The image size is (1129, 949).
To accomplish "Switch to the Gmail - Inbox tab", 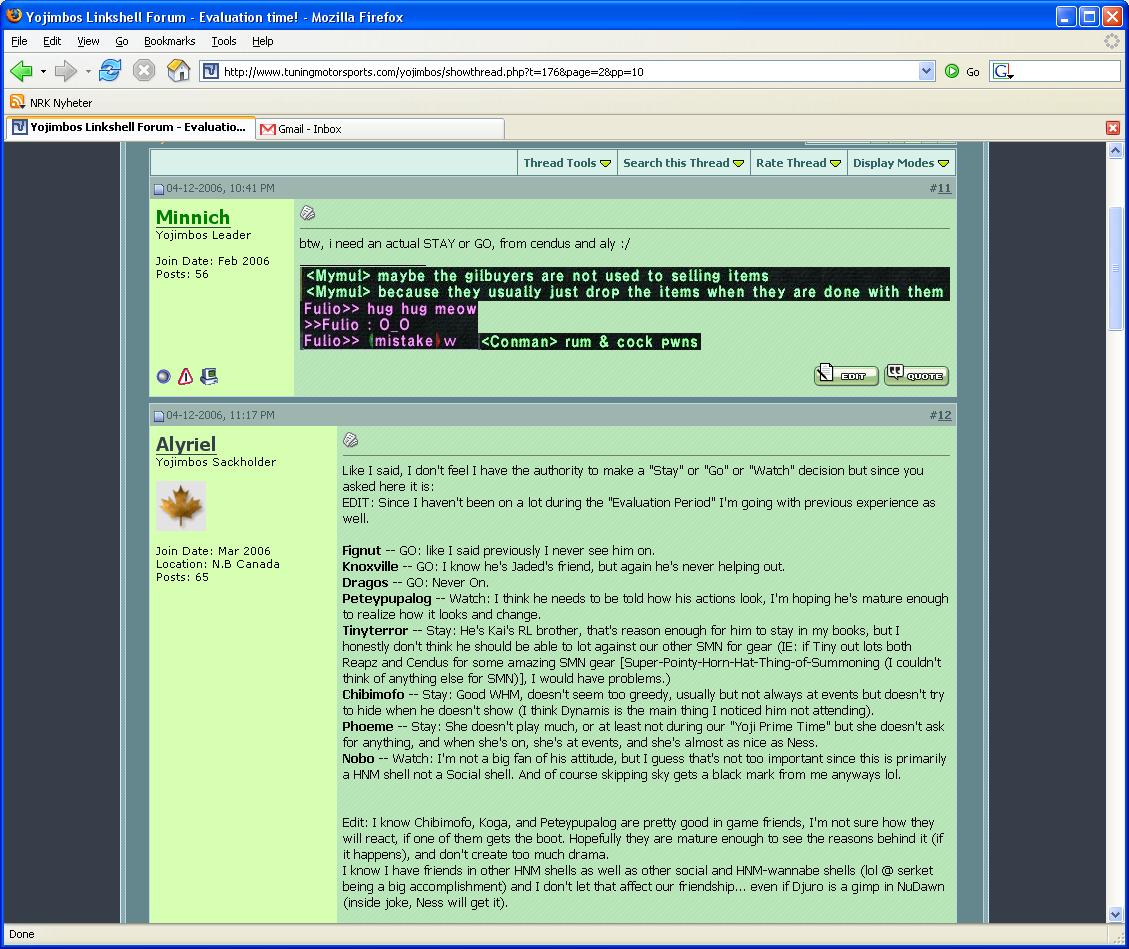I will (x=310, y=129).
